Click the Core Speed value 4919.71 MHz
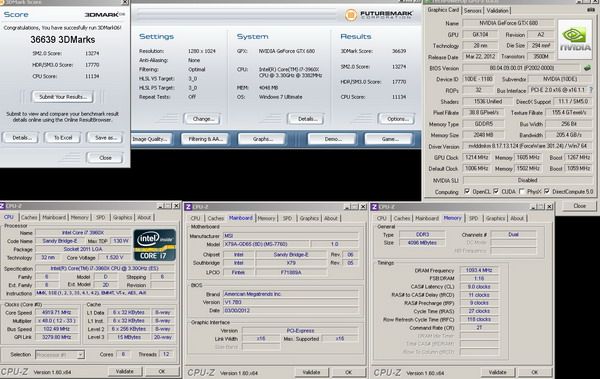Viewport: 600px width, 379px height. point(57,312)
